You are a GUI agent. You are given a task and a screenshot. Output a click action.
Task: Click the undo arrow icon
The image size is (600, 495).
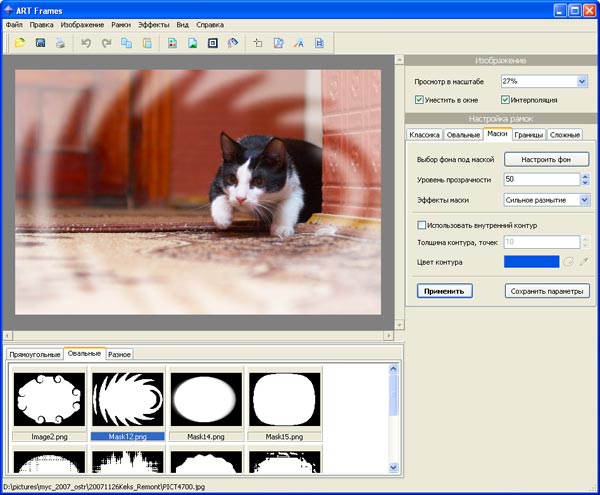pos(86,43)
